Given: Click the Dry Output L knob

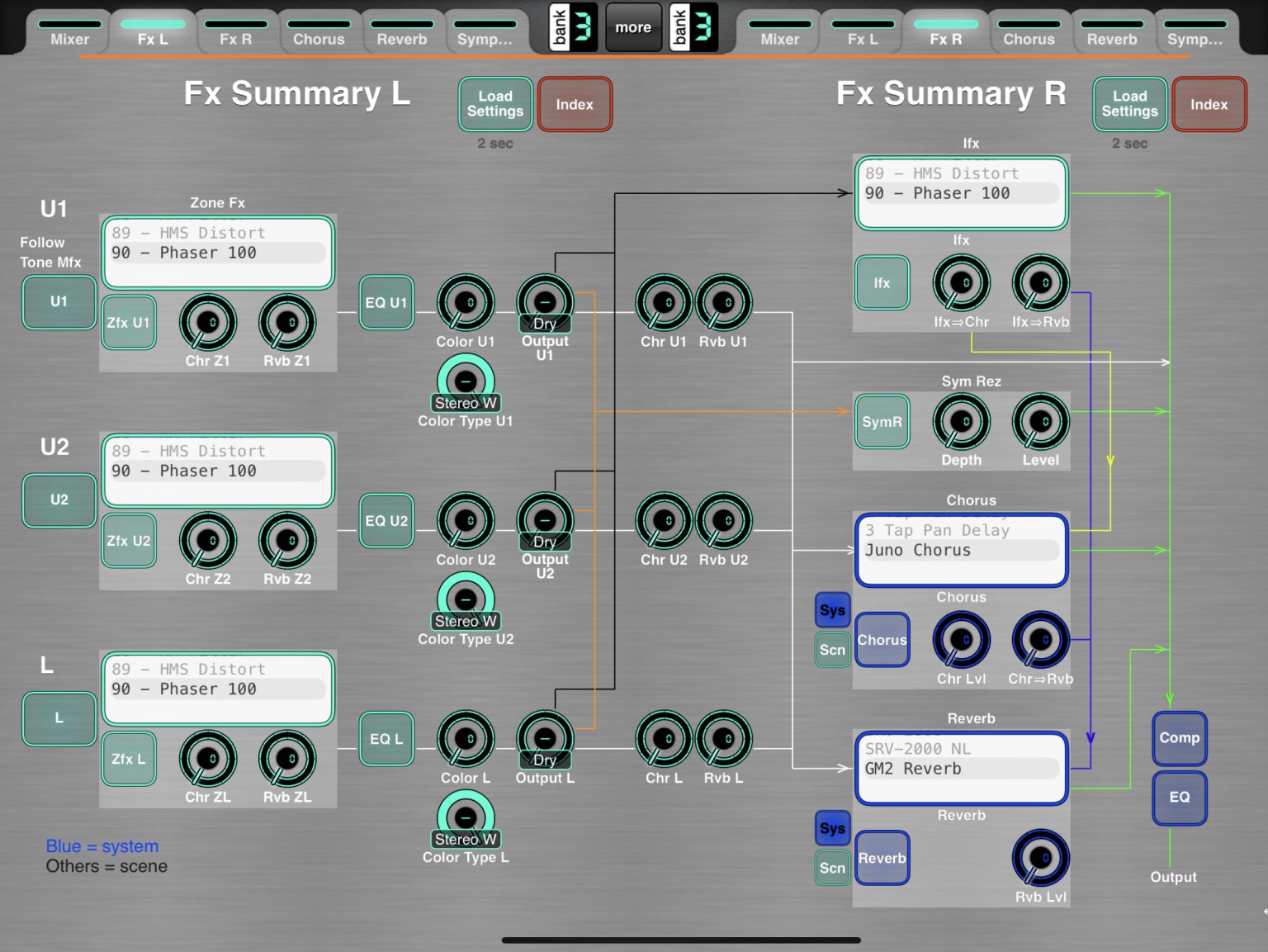Looking at the screenshot, I should [x=545, y=740].
